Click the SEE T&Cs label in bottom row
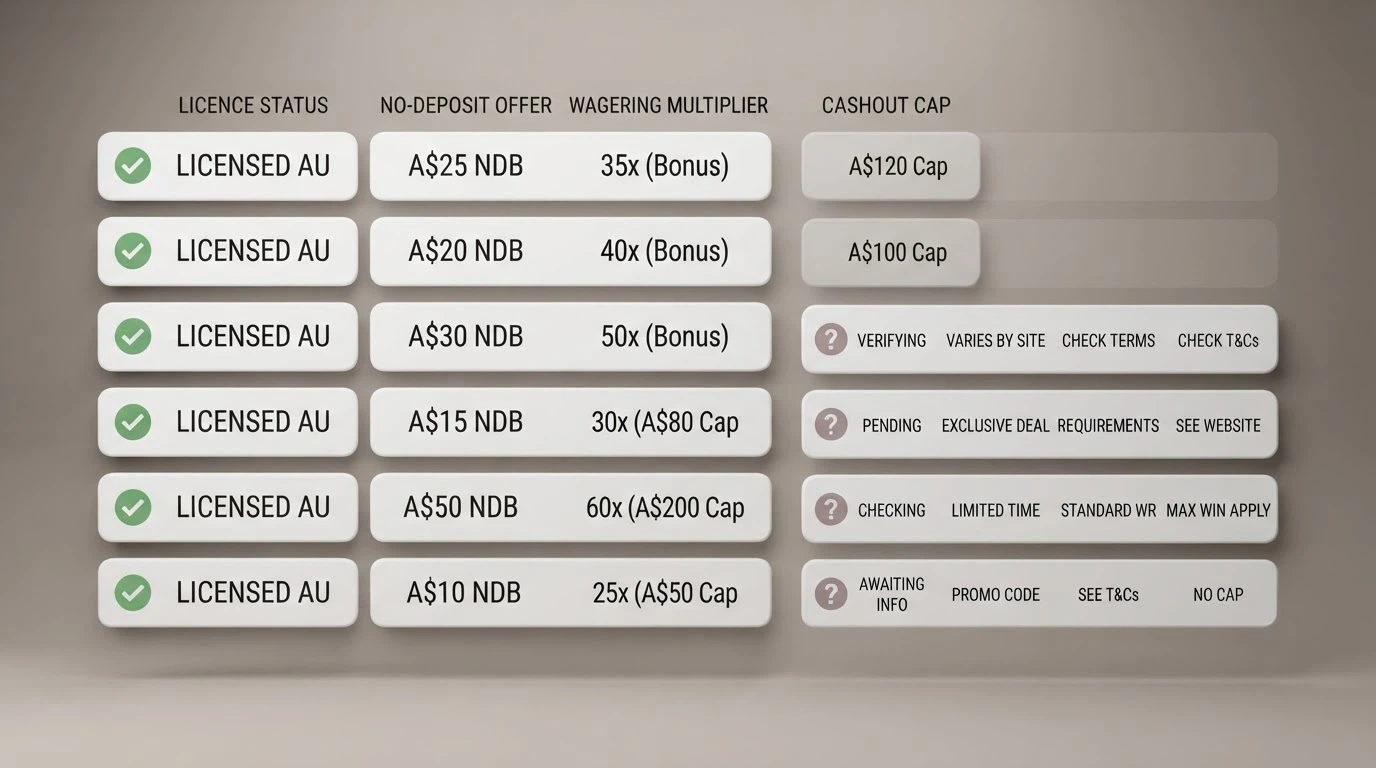The width and height of the screenshot is (1376, 768). 1108,595
